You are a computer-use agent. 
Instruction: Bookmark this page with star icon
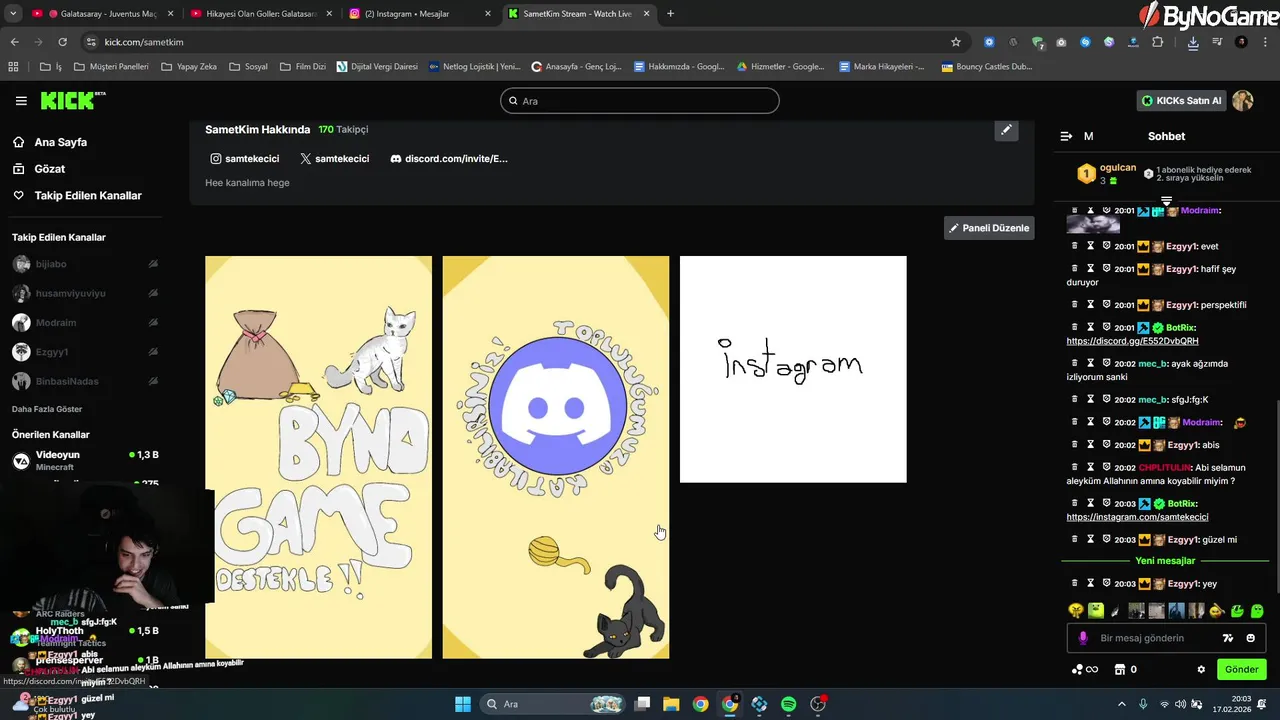click(x=956, y=42)
